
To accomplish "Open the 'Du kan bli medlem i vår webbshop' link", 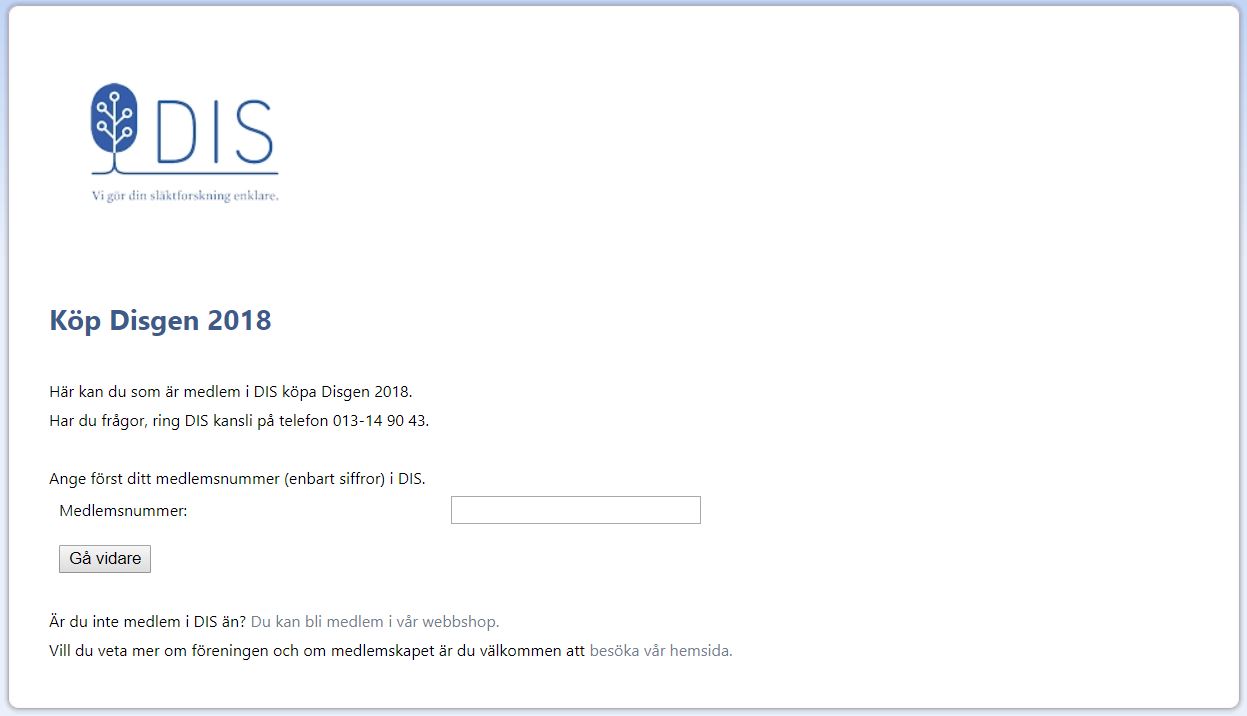I will (375, 621).
